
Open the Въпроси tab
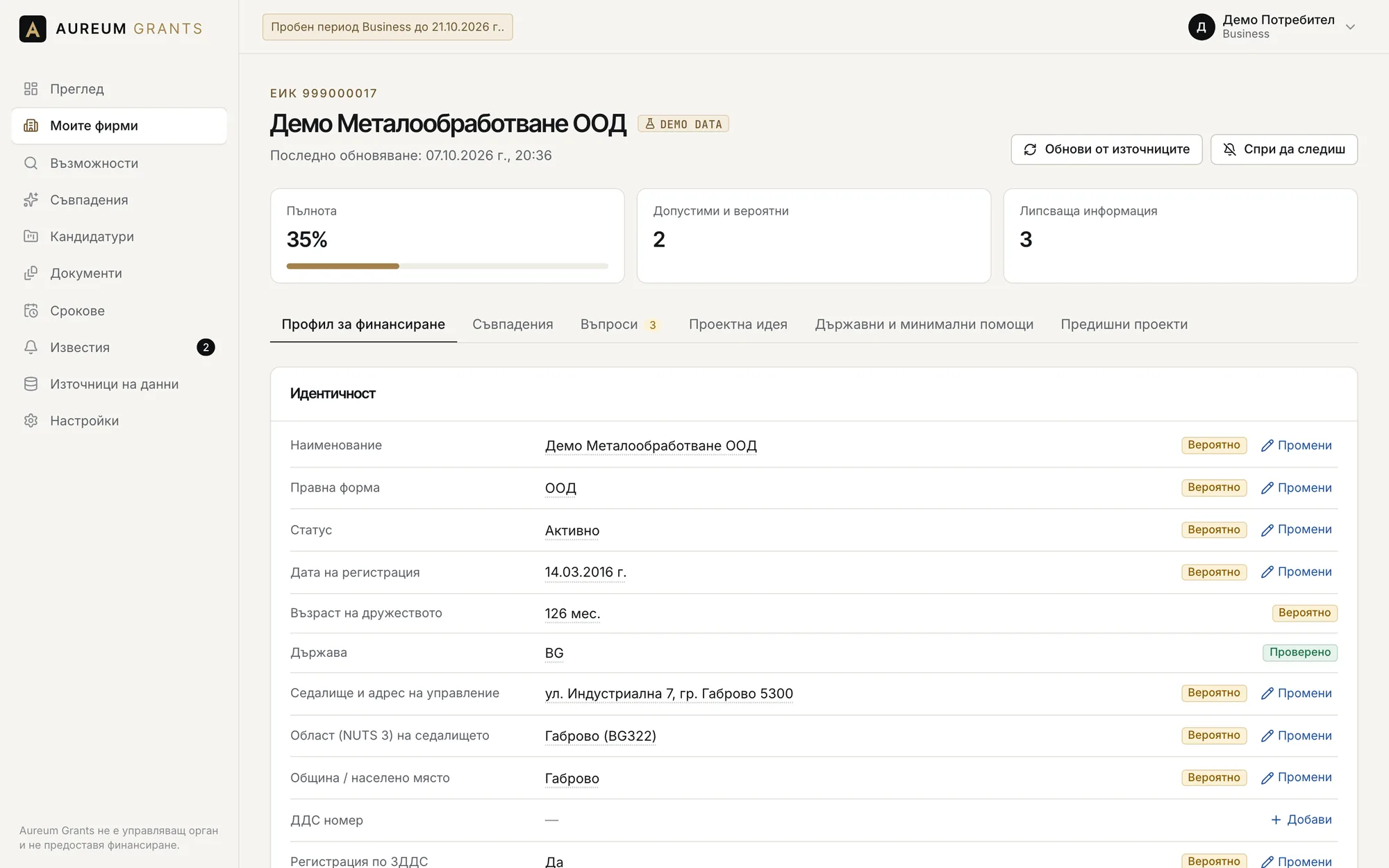click(619, 324)
